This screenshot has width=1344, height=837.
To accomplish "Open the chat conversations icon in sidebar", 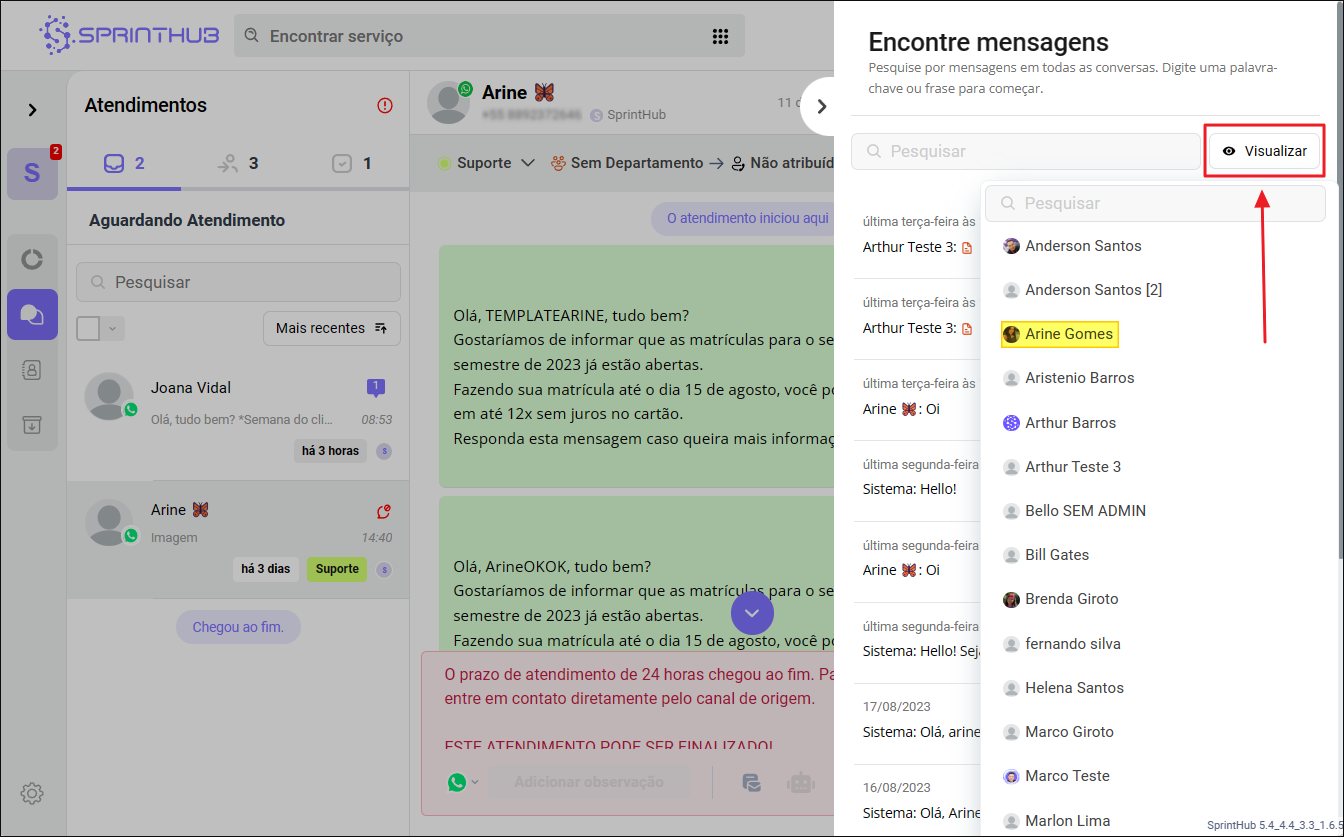I will pyautogui.click(x=32, y=315).
